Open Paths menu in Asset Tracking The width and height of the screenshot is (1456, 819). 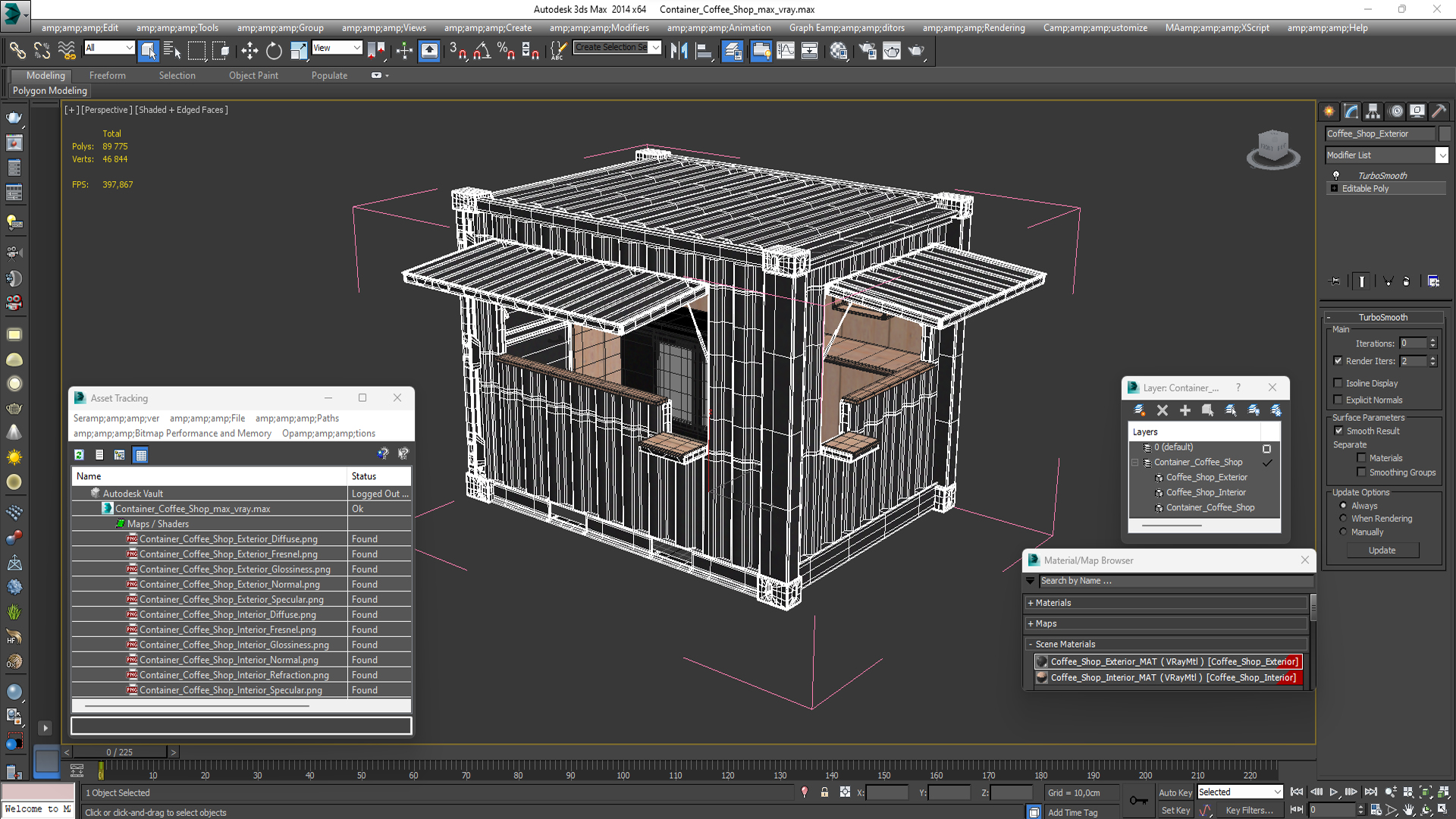click(x=297, y=418)
